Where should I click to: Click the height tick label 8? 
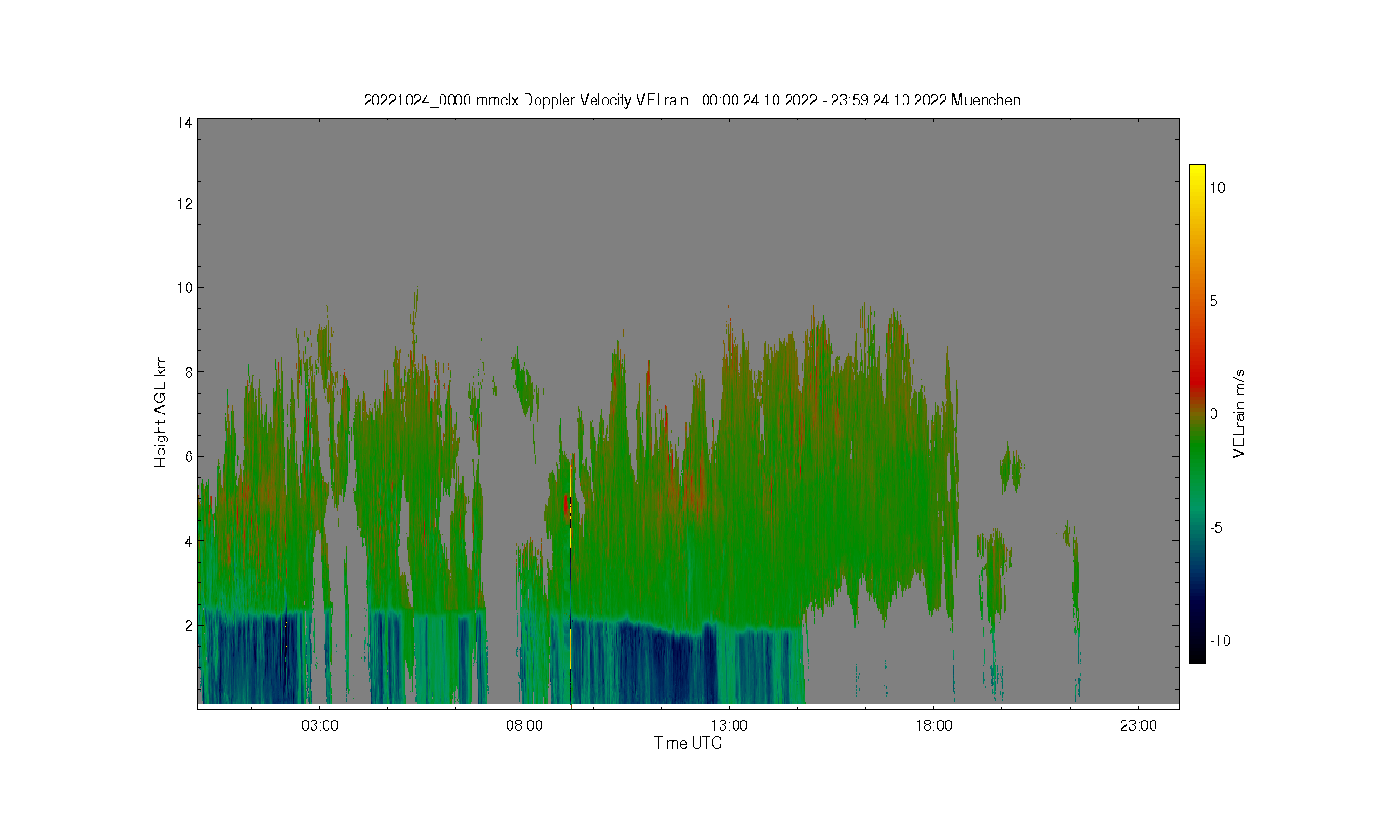[x=189, y=371]
